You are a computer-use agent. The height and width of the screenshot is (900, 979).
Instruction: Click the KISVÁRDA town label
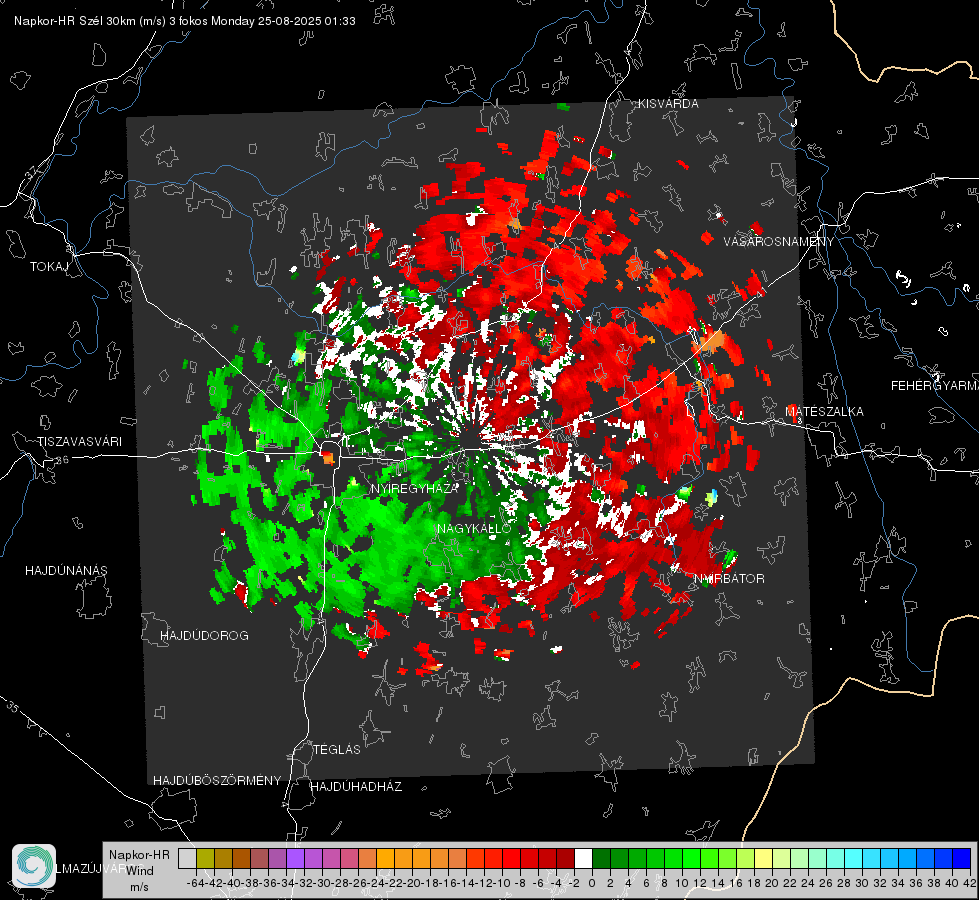pyautogui.click(x=668, y=104)
